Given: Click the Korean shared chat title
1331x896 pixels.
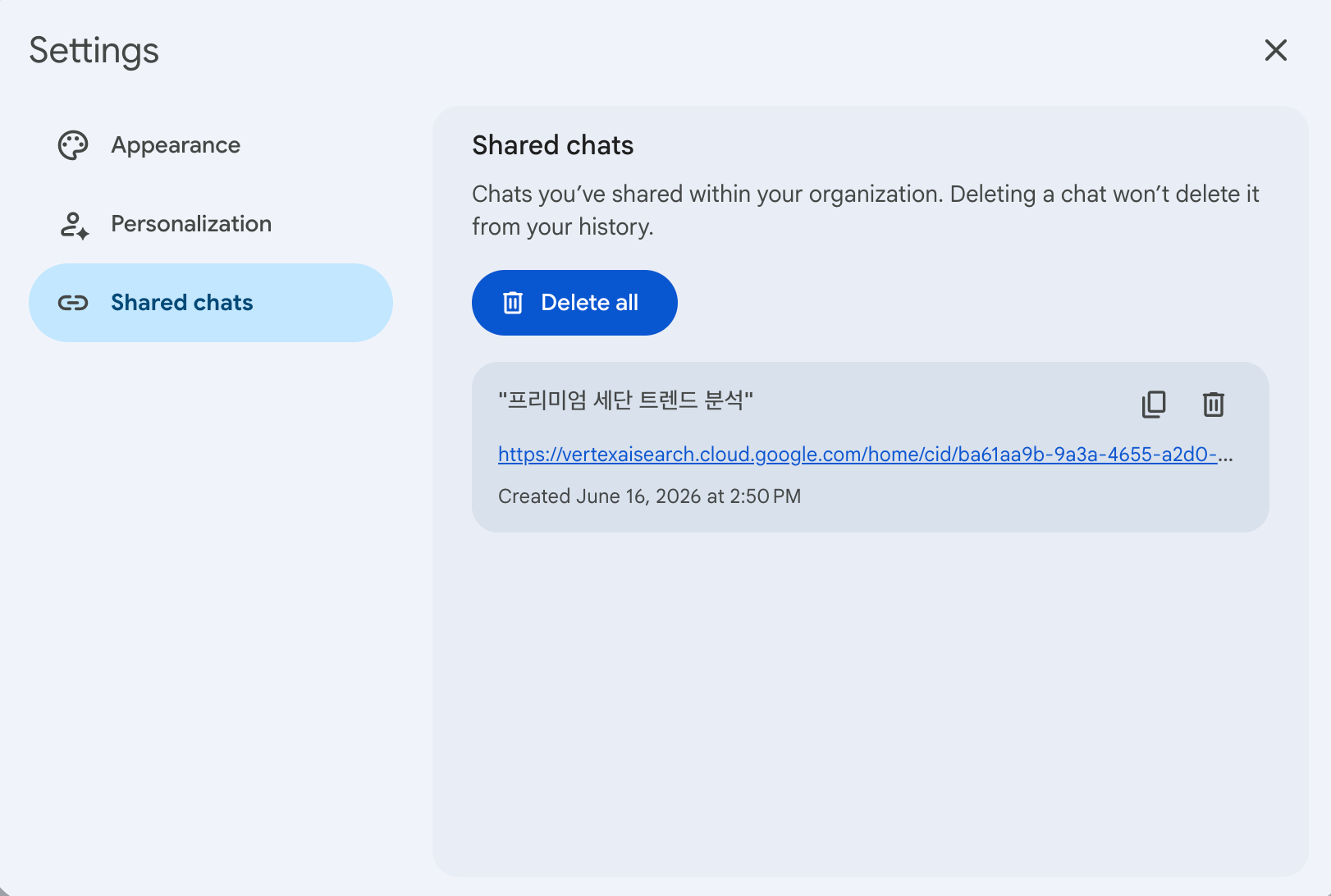Looking at the screenshot, I should pos(625,400).
